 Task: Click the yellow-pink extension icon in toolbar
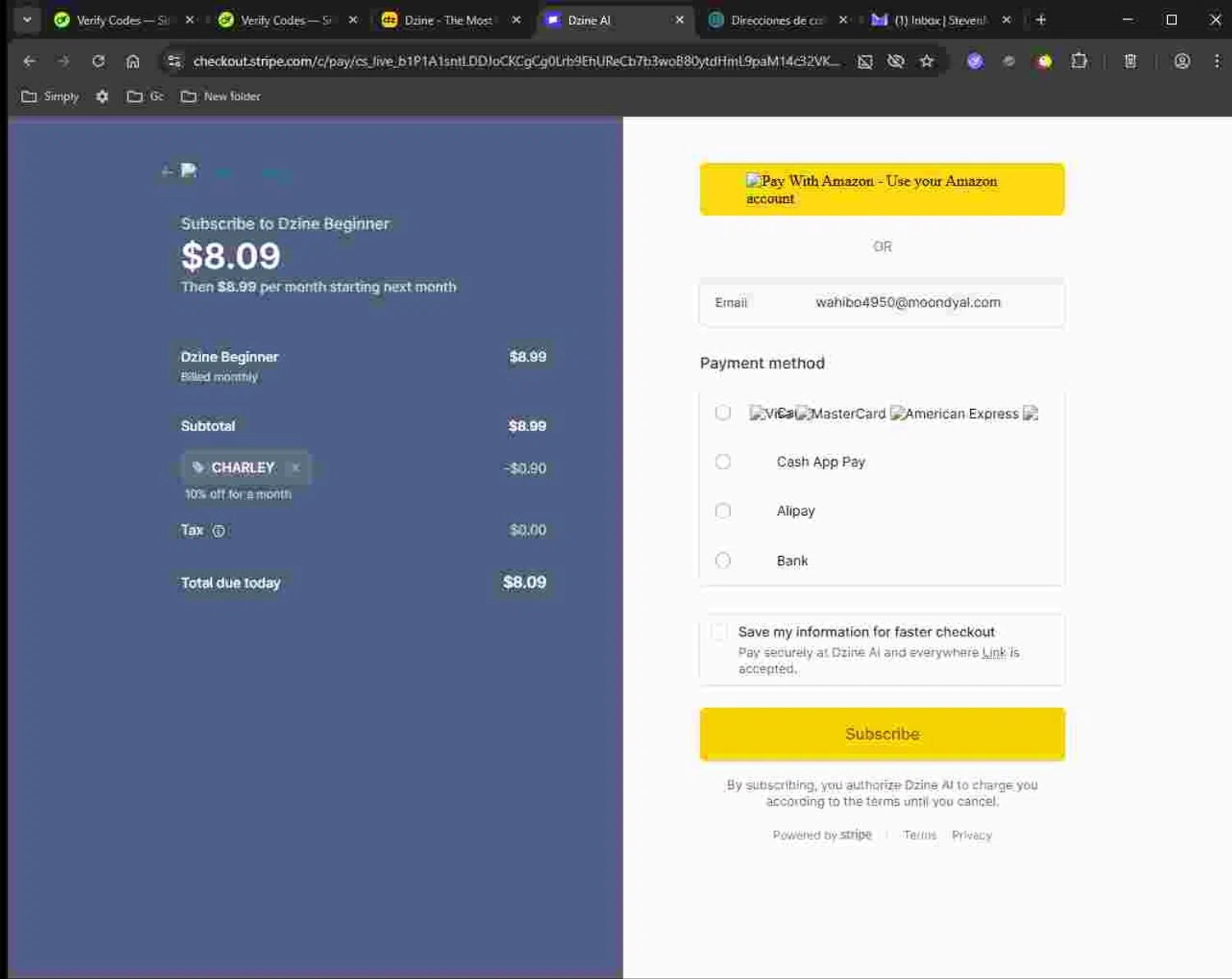(x=1044, y=61)
